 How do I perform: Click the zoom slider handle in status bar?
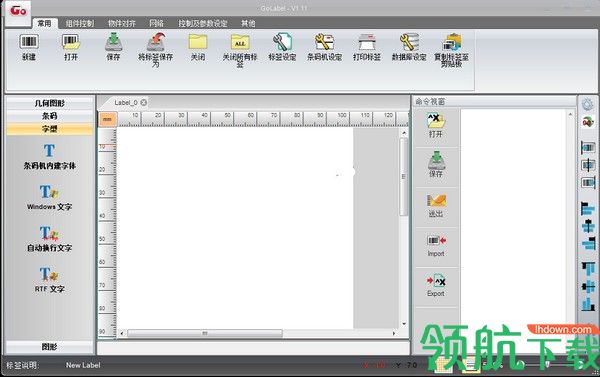pos(547,364)
